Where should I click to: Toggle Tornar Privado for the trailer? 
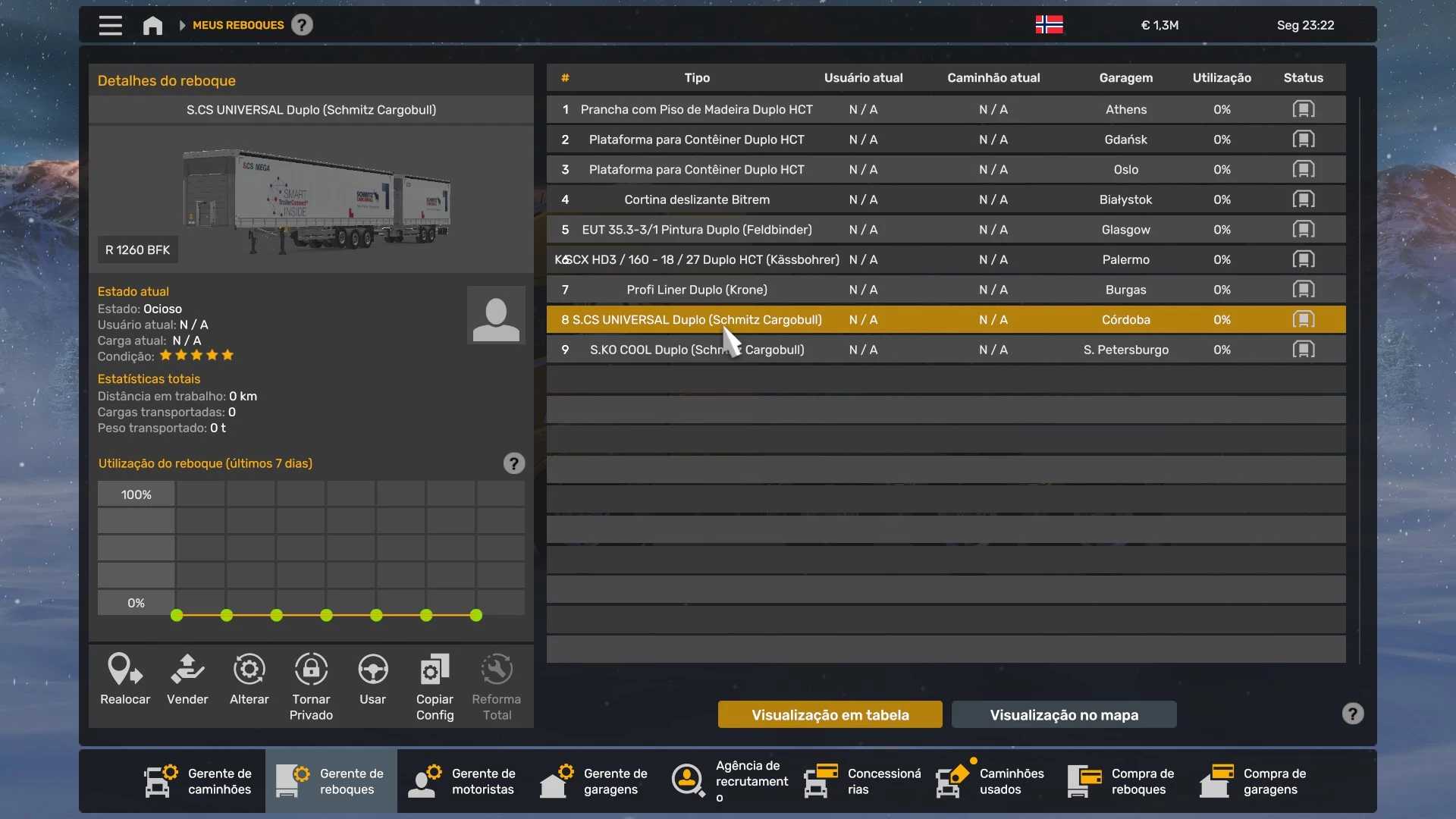pyautogui.click(x=311, y=670)
